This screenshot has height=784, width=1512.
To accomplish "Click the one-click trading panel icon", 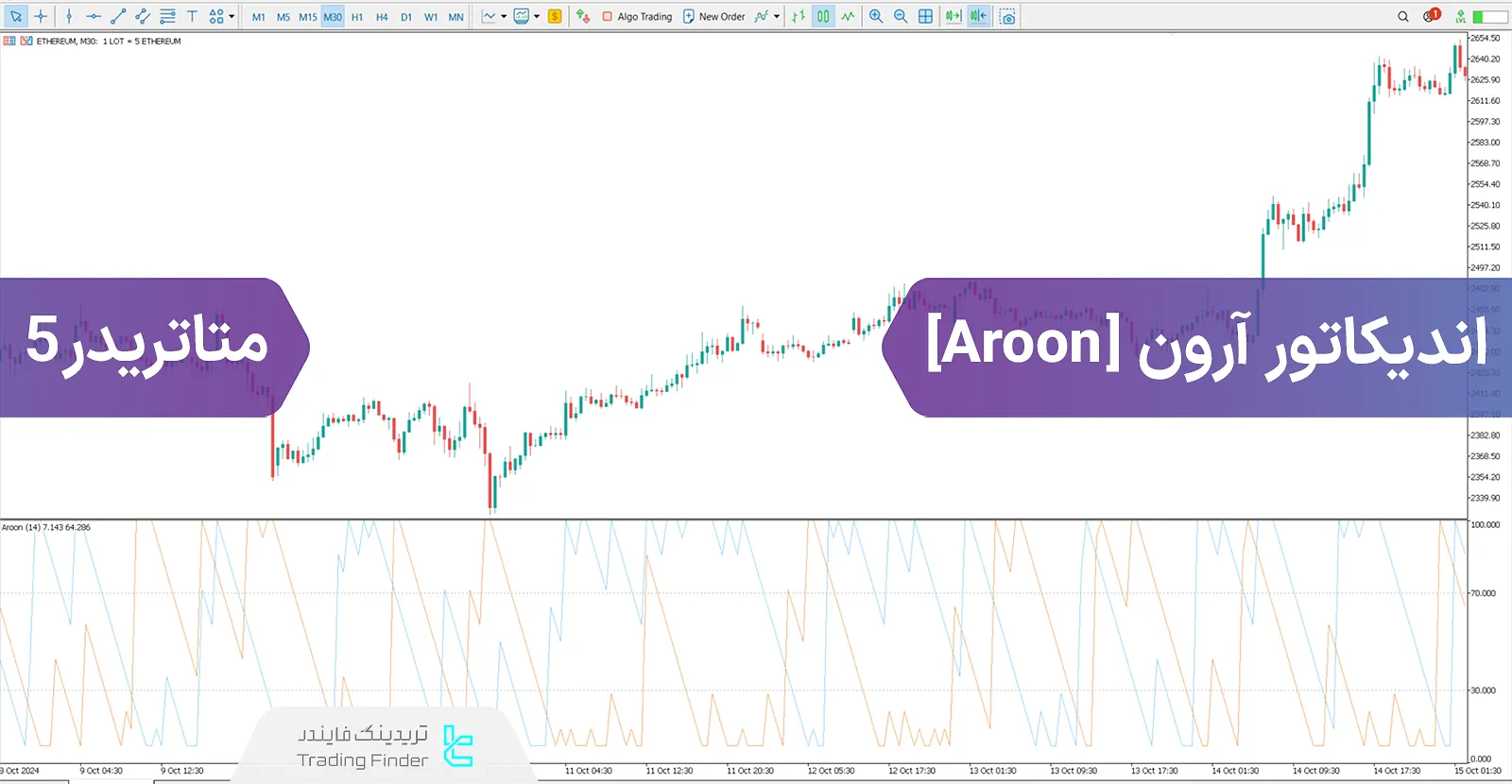I will click(26, 41).
